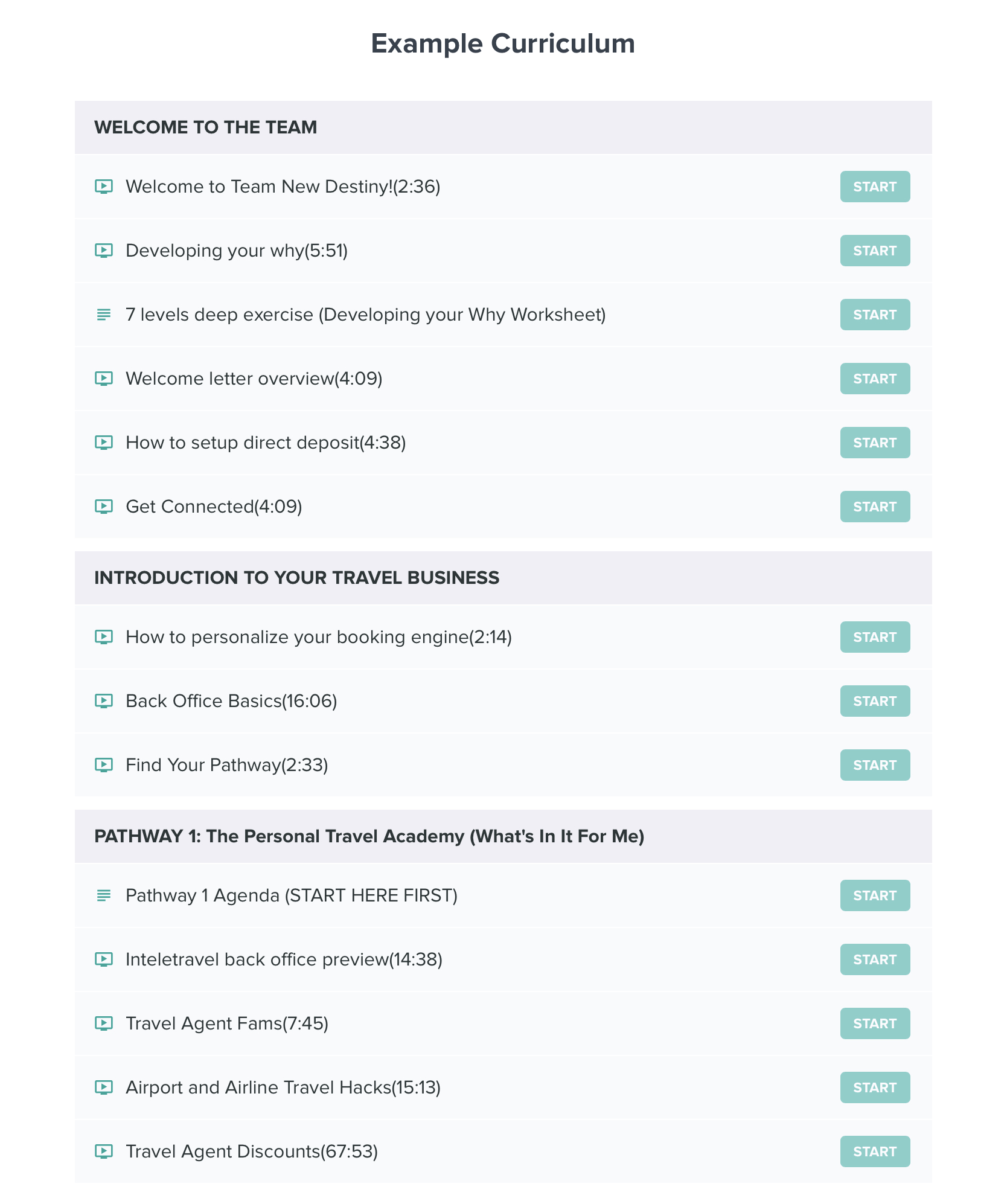The image size is (1007, 1204).
Task: Open Pathway 1 Agenda (START HERE FIRST)
Action: 292,895
